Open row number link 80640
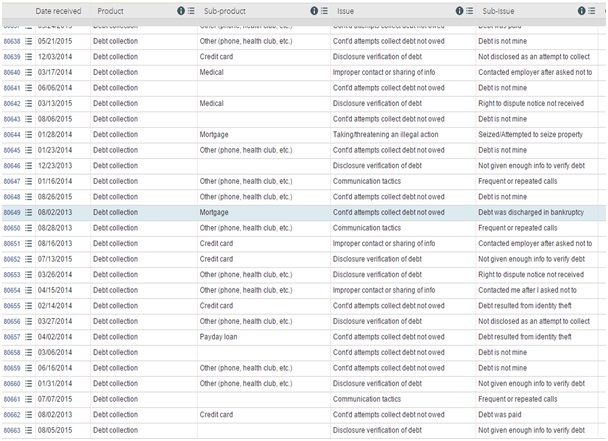608x441 pixels. [x=12, y=73]
